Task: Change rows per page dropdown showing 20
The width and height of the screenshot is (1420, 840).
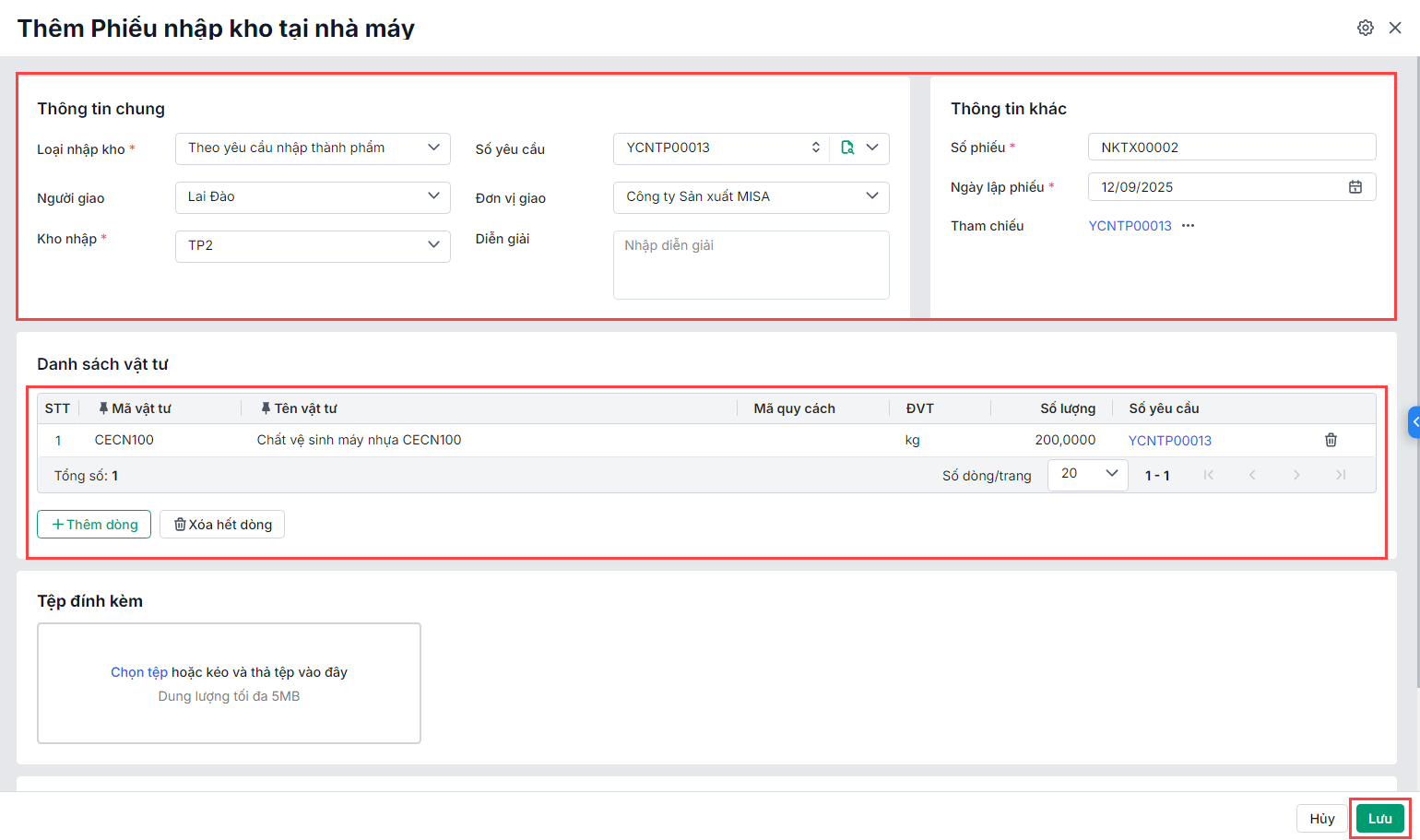Action: 1088,474
